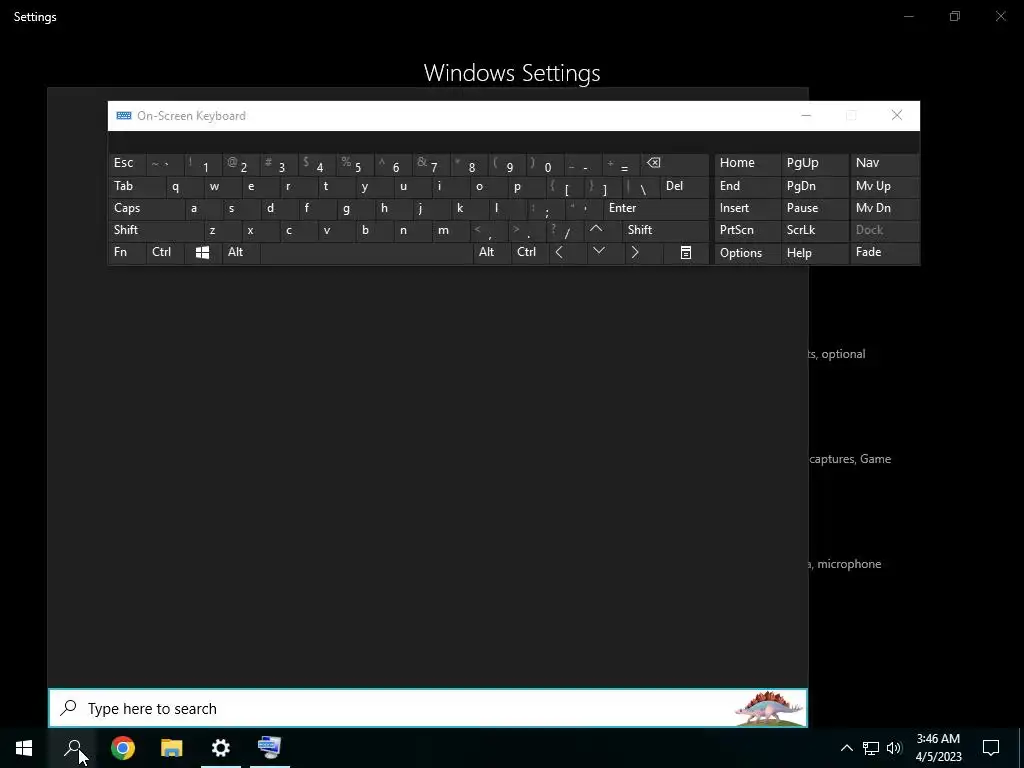
Task: Click the left arrow key on keyboard
Action: [559, 252]
